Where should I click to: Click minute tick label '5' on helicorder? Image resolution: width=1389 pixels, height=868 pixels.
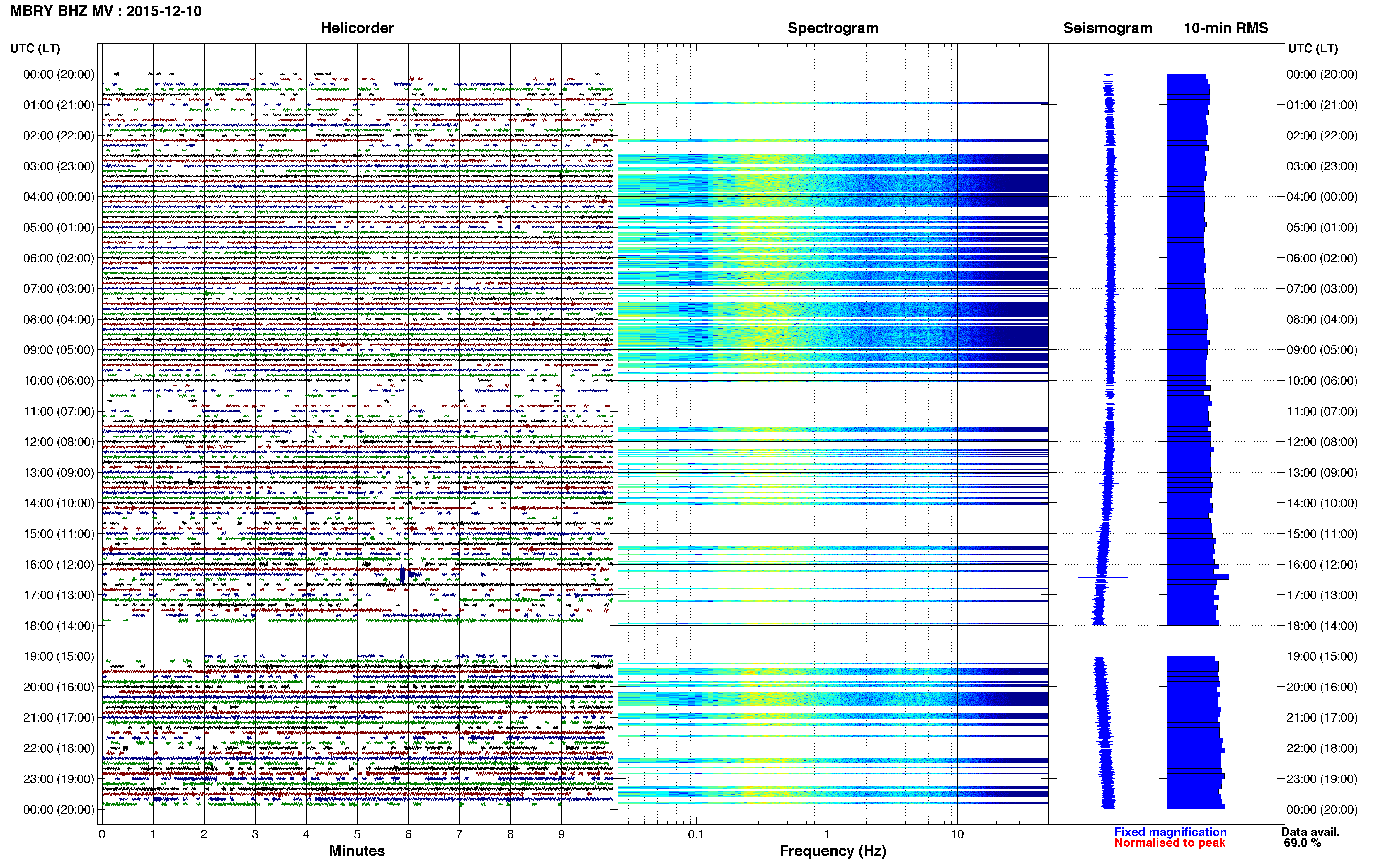[x=357, y=835]
